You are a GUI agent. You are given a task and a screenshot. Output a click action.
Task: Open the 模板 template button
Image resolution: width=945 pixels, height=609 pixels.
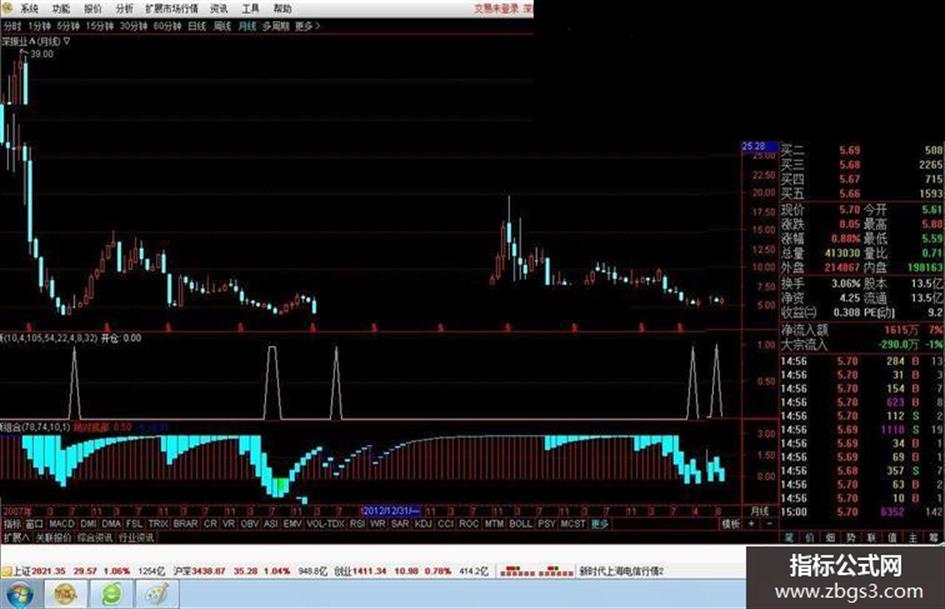[x=731, y=524]
